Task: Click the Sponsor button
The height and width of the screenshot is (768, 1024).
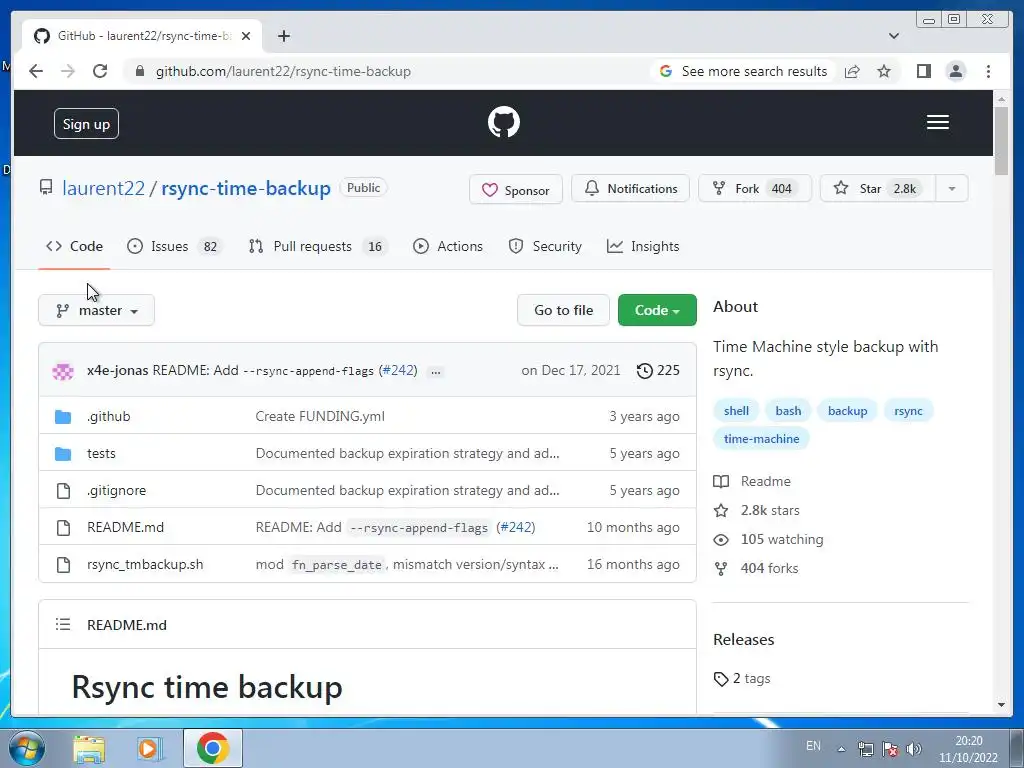Action: (x=516, y=189)
